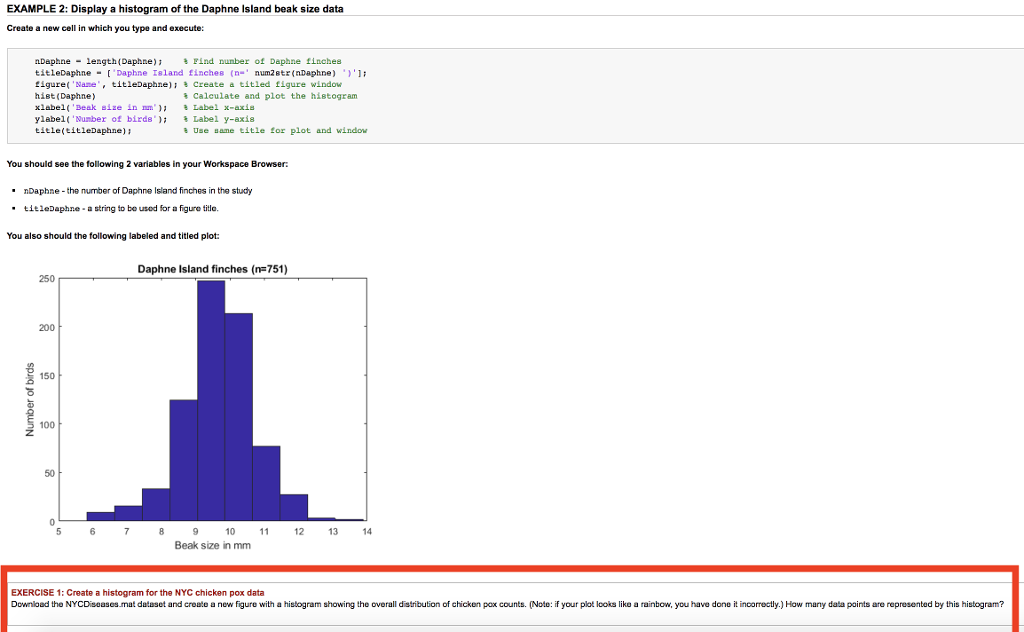The height and width of the screenshot is (632, 1024).
Task: Click the bar above beak size 10
Action: (x=237, y=410)
